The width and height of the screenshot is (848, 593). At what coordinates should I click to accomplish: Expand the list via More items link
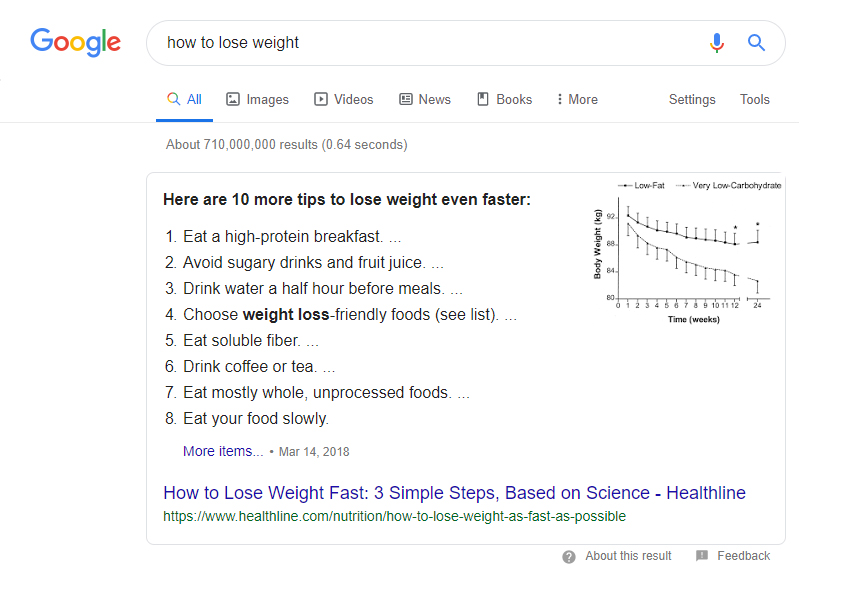[x=223, y=451]
